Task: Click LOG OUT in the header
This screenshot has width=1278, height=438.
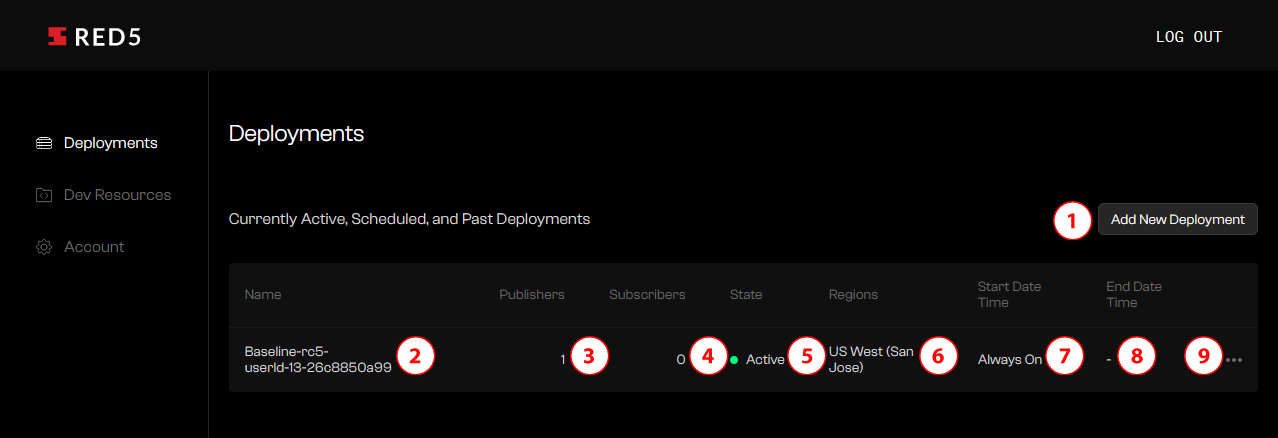Action: pos(1189,37)
